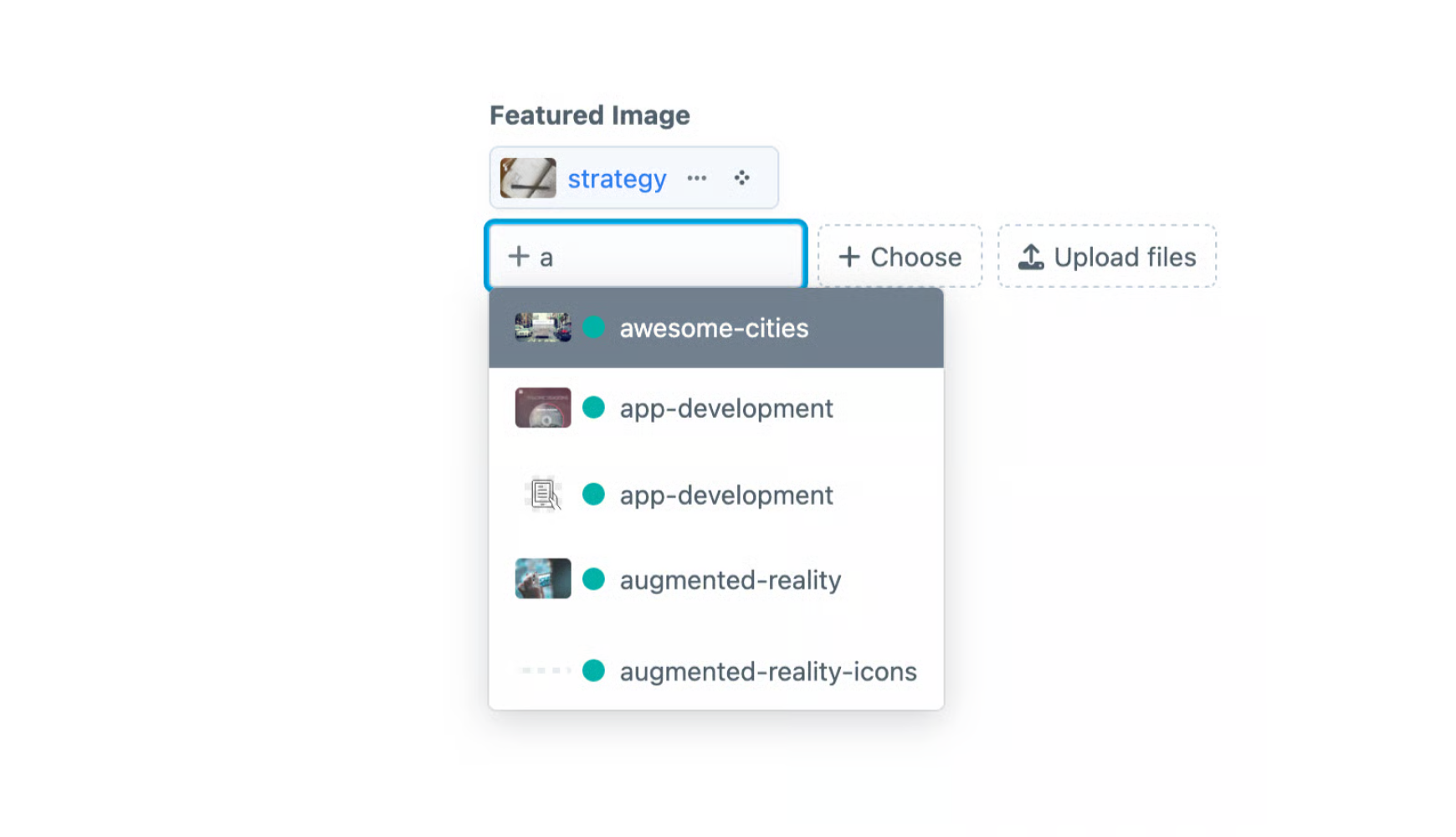Click the asset search field containing 'a'
1456x837 pixels.
(645, 256)
